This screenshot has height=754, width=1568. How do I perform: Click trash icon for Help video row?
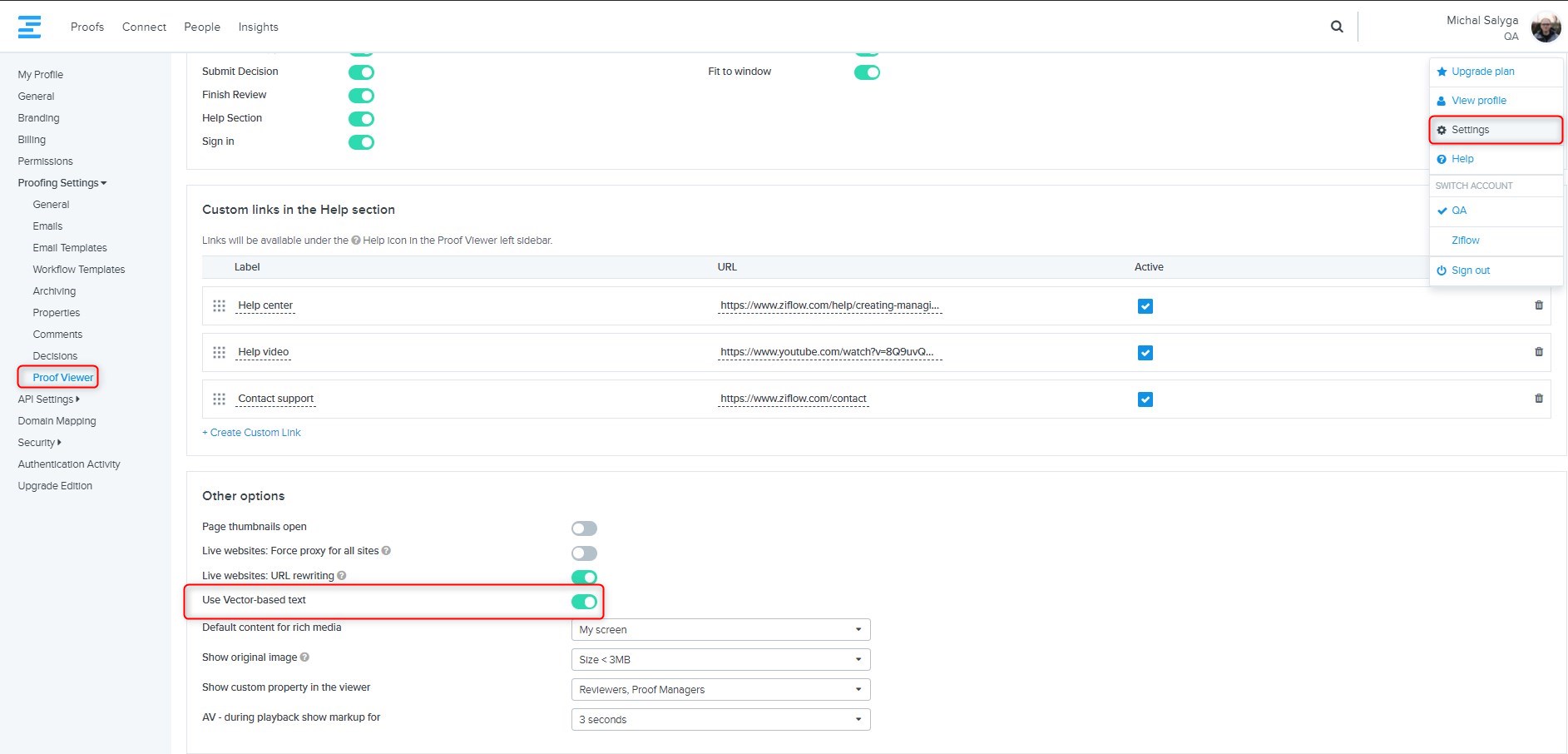[1538, 352]
